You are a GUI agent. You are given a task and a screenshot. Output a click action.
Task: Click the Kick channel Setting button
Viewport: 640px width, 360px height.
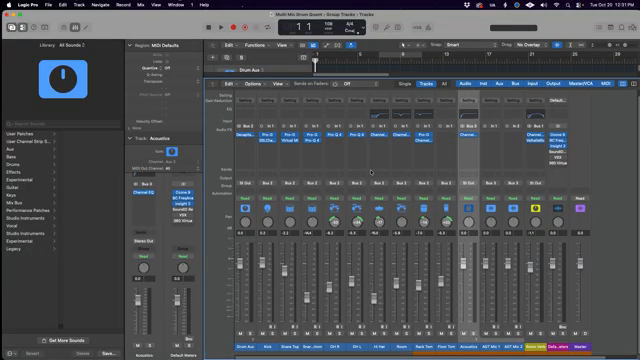coord(267,100)
